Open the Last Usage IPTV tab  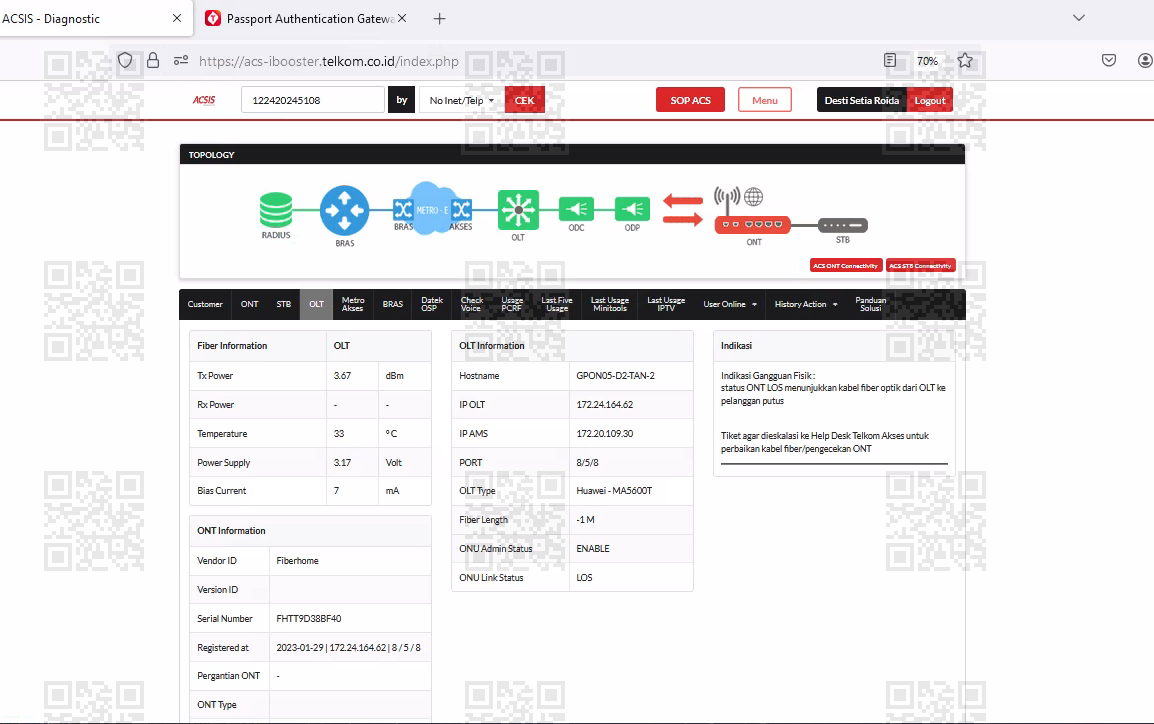pos(666,304)
